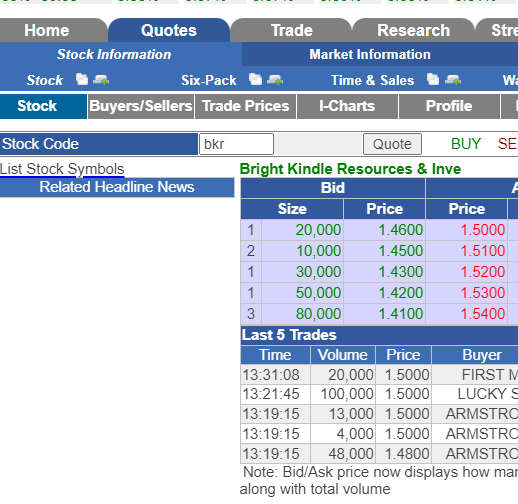518x504 pixels.
Task: Click bid price 1.4600
Action: coord(401,230)
